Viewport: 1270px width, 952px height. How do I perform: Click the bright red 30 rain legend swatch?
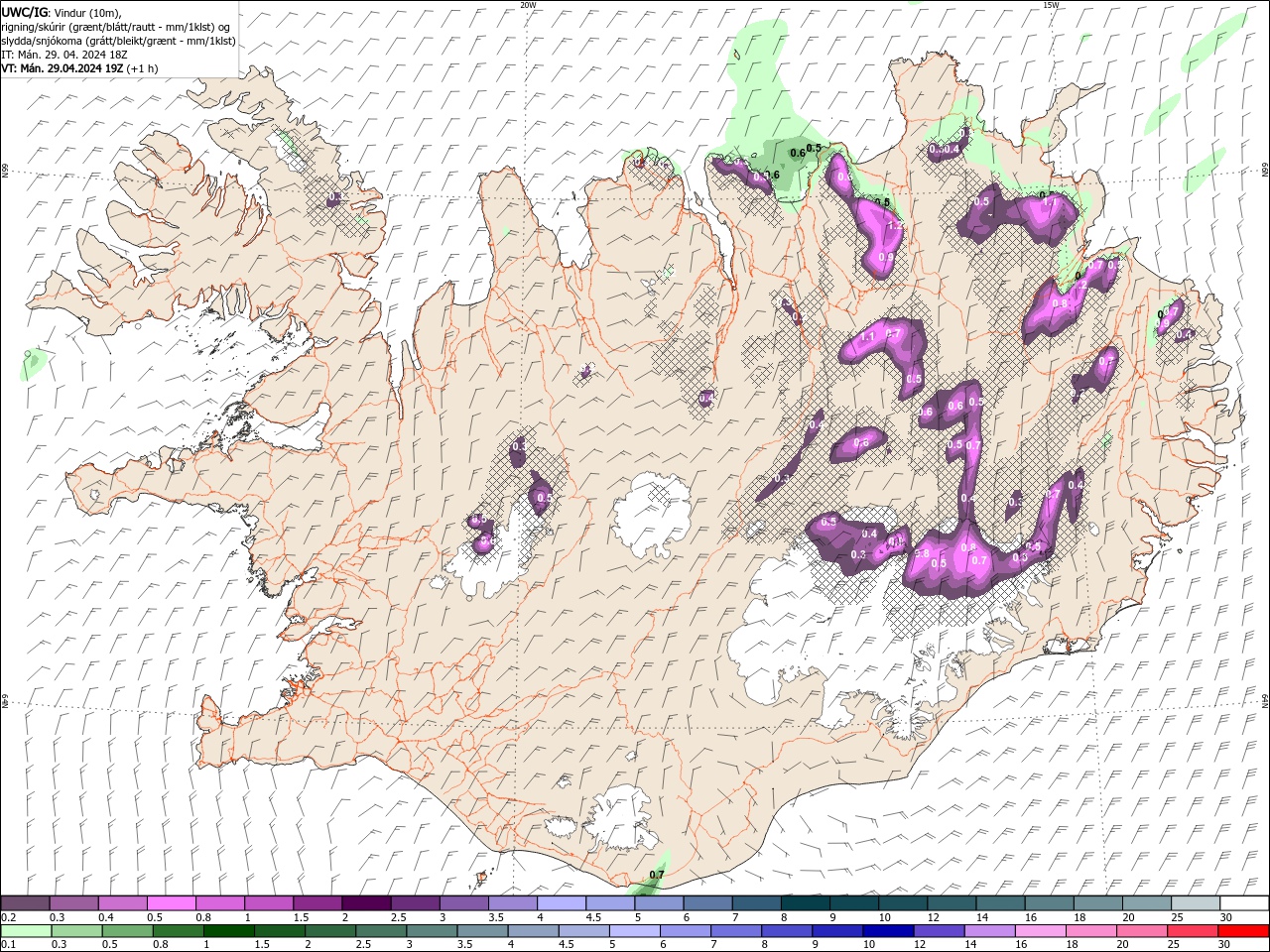point(1243,931)
